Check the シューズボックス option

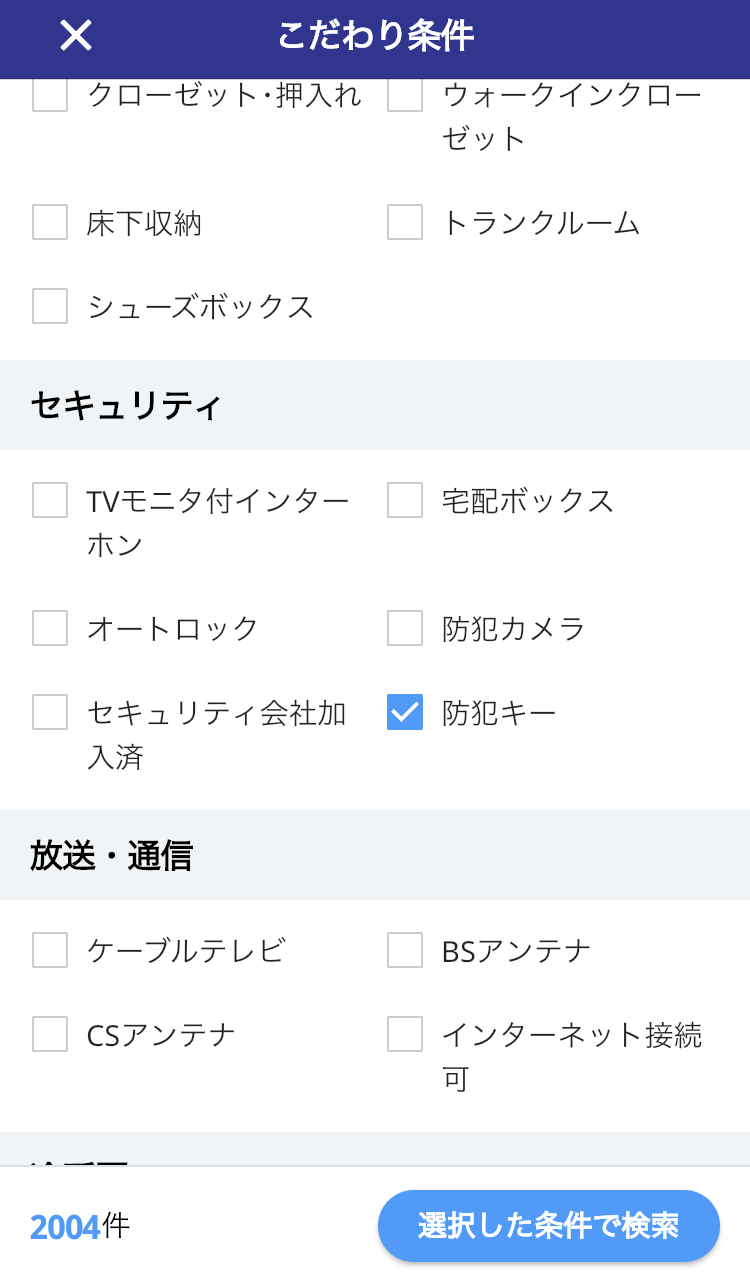[50, 306]
